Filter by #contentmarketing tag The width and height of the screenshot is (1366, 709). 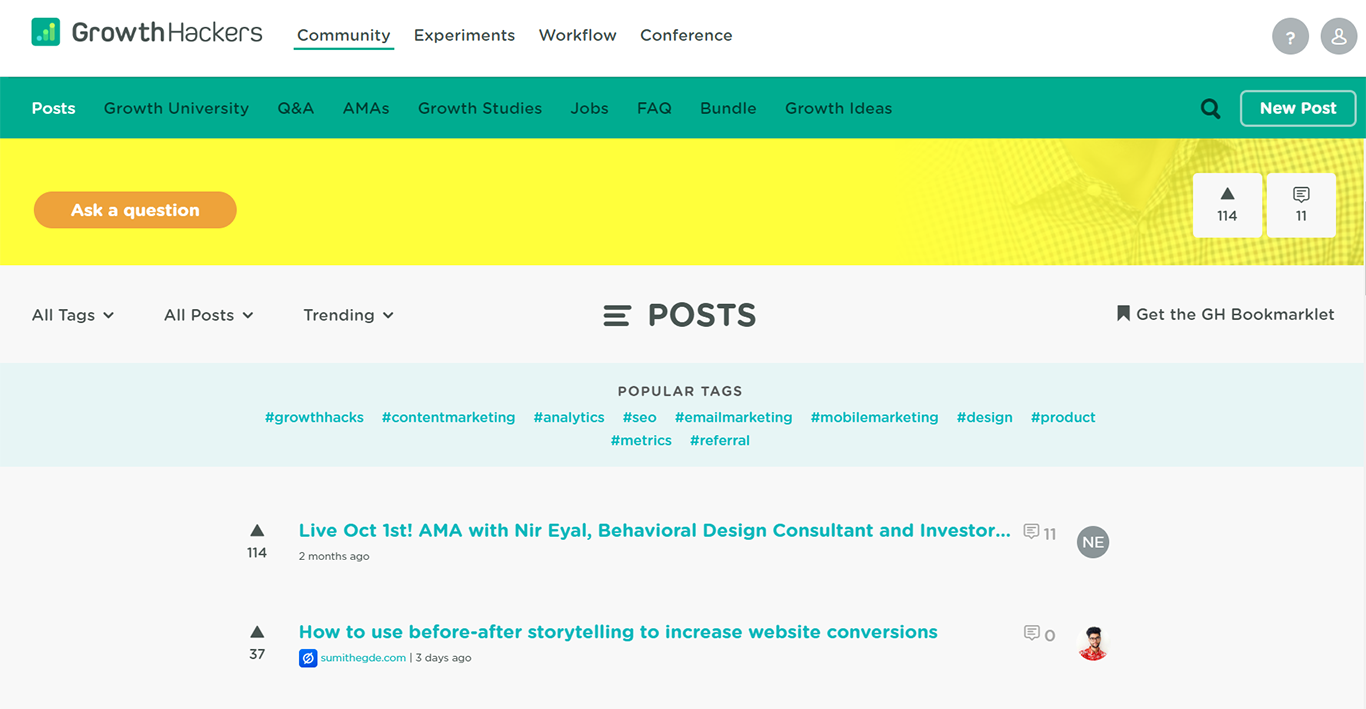[x=448, y=417]
